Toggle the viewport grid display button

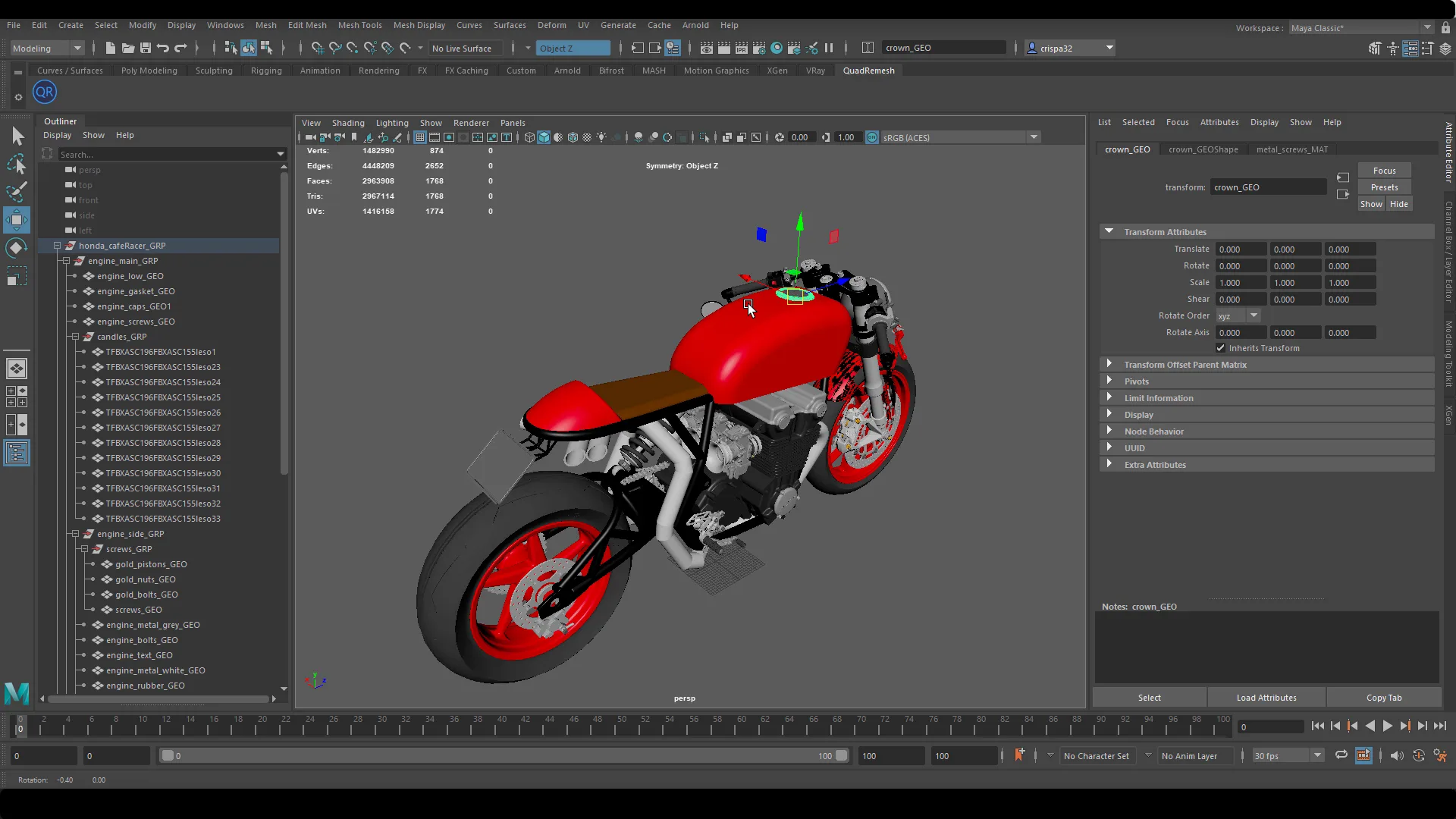click(419, 137)
